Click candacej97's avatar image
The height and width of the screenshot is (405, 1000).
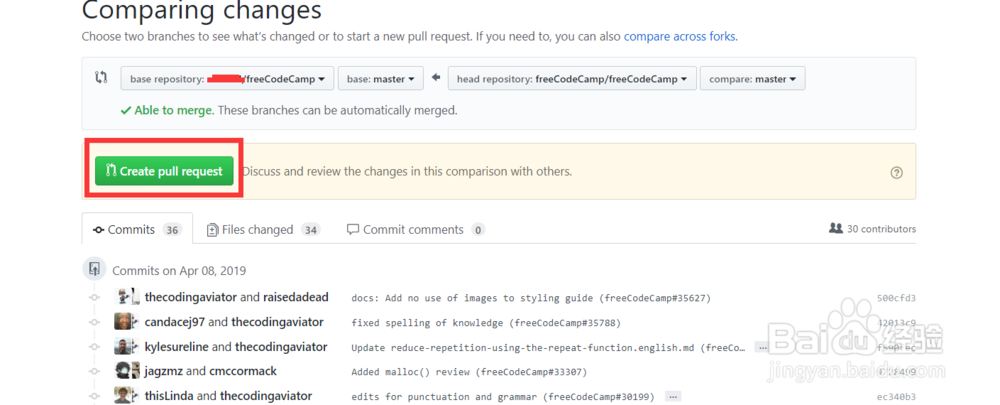pos(123,322)
